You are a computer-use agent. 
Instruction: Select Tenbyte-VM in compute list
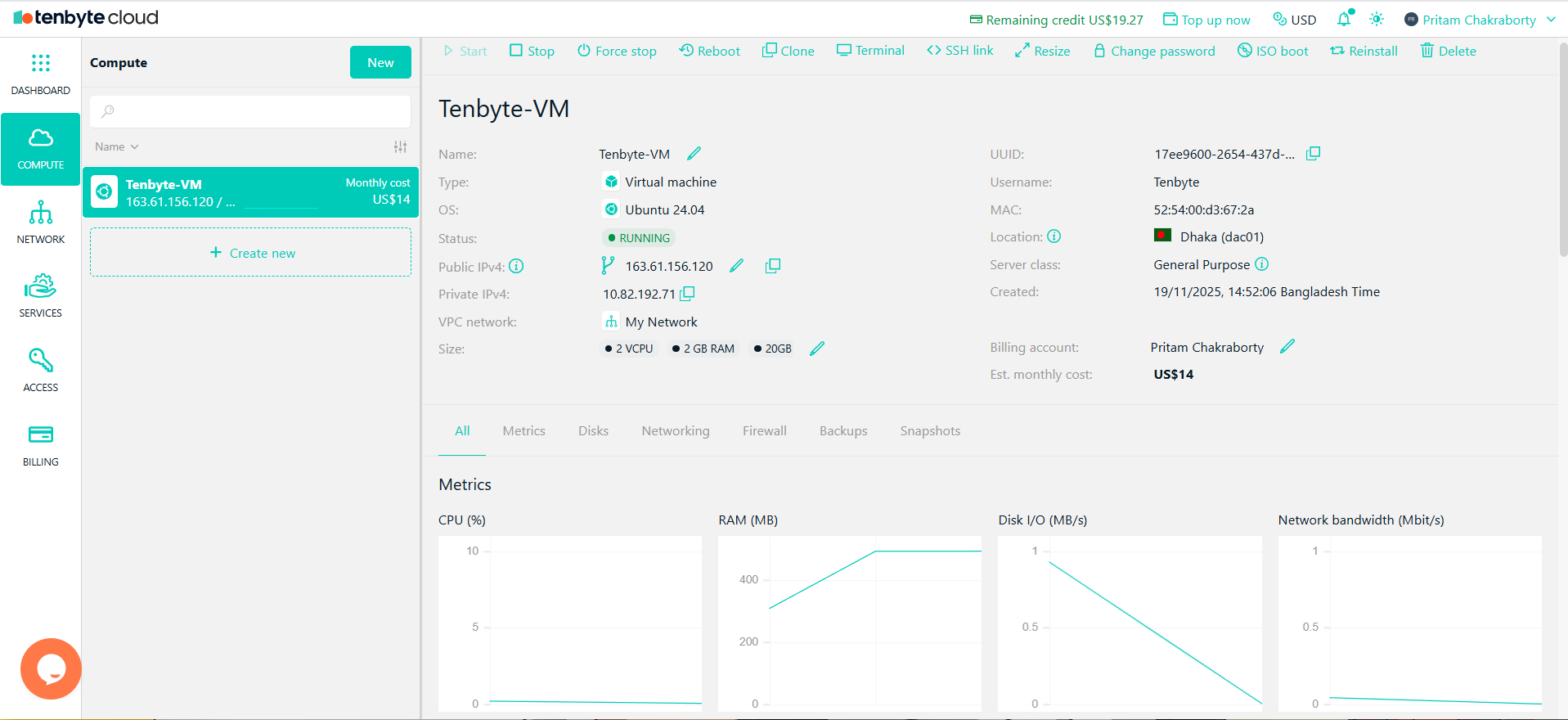tap(250, 192)
